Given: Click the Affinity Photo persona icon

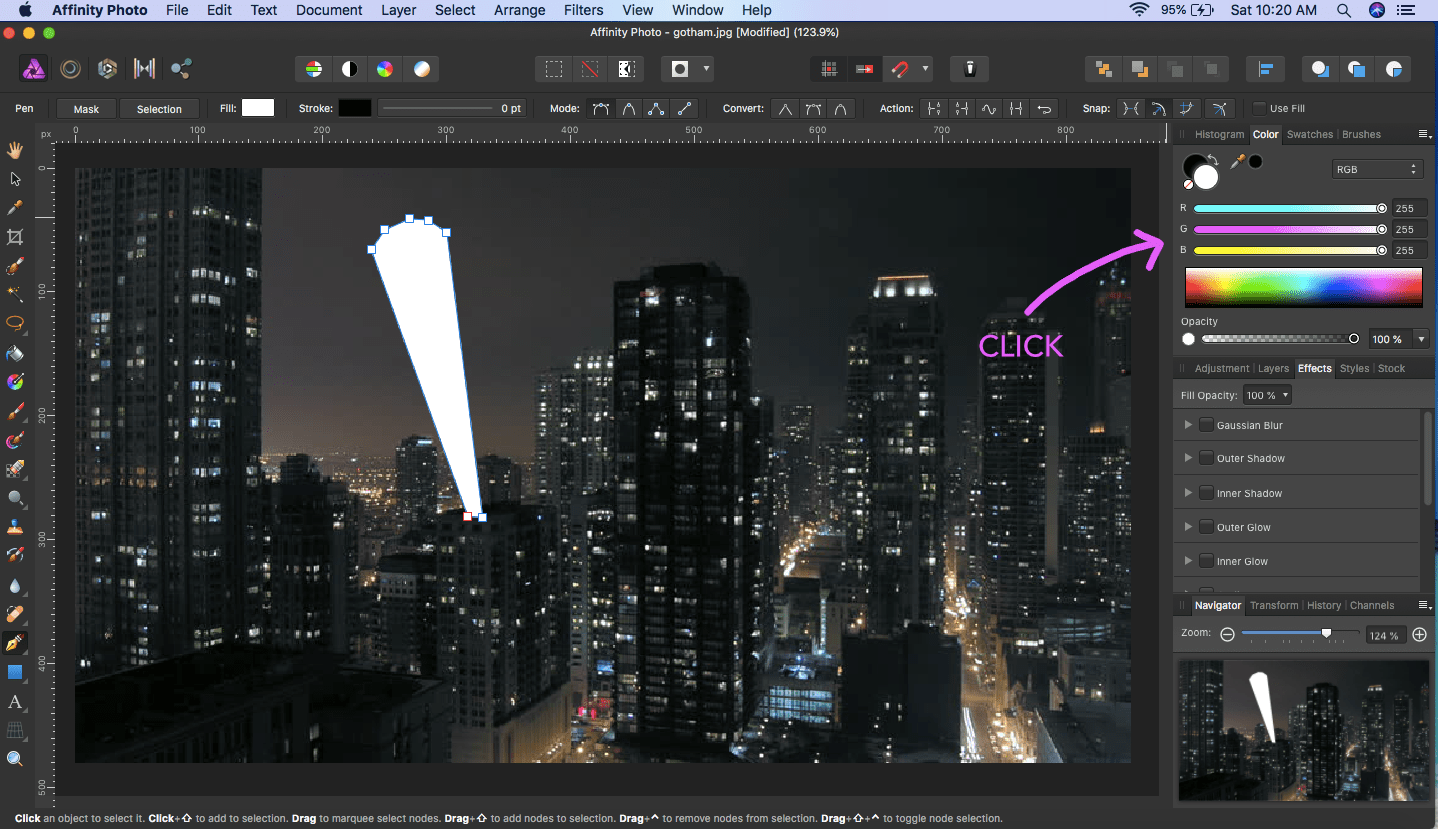Looking at the screenshot, I should [34, 69].
